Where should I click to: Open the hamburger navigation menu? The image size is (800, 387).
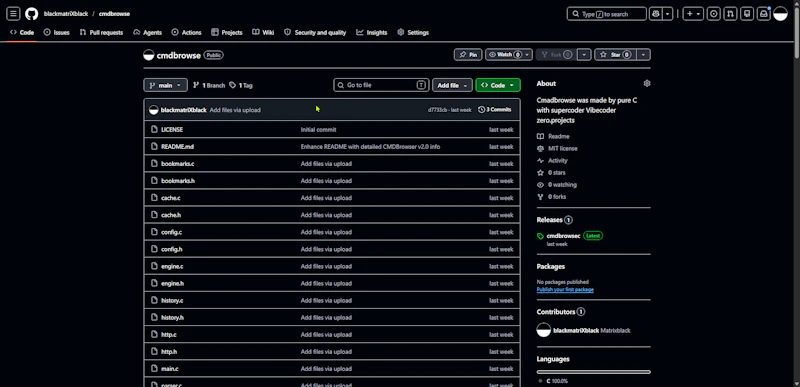click(x=13, y=14)
